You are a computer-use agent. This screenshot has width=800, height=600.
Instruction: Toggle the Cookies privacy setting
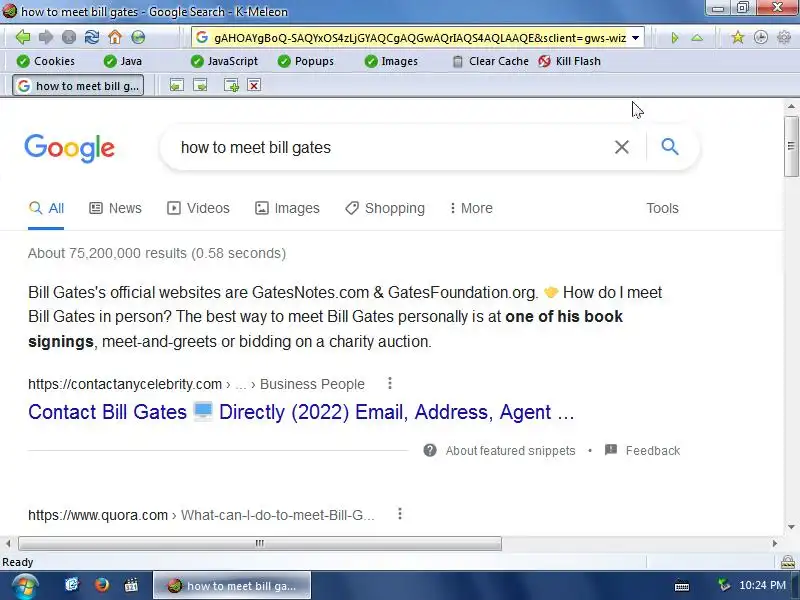point(46,61)
